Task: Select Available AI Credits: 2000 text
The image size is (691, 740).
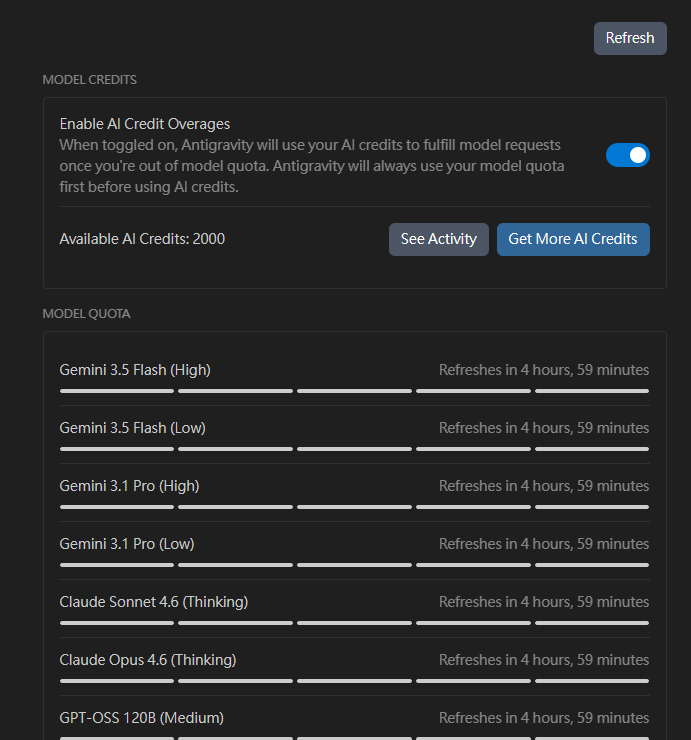Action: pos(142,239)
